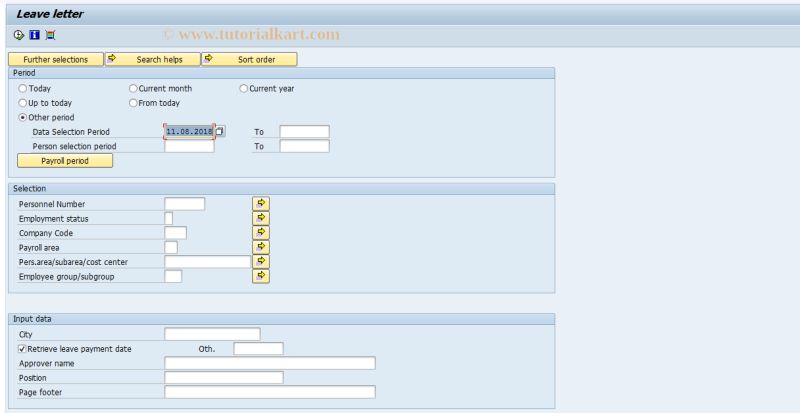Open multiple selection for Employment status
The height and width of the screenshot is (413, 800).
261,218
